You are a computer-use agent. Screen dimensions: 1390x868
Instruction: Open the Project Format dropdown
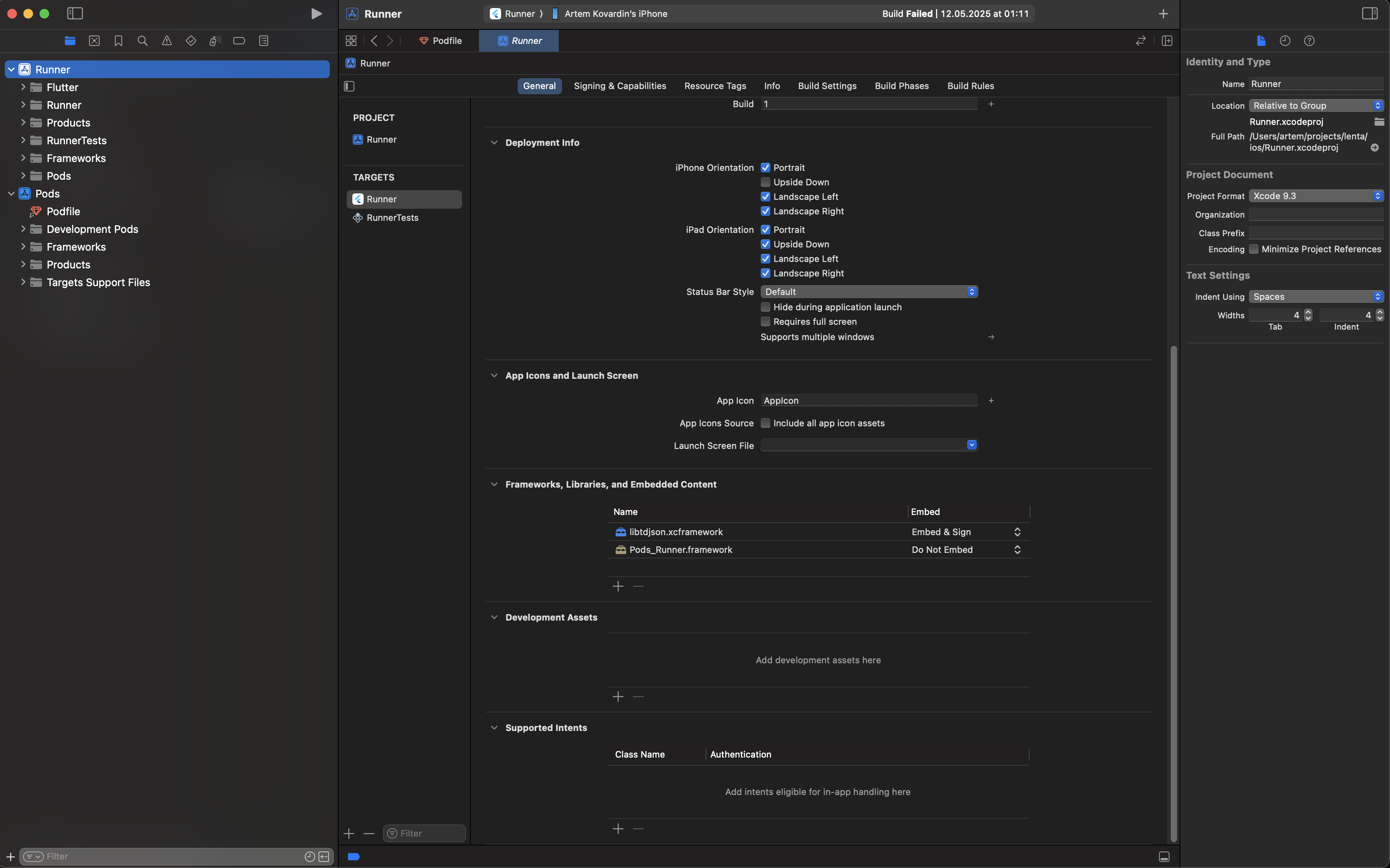click(x=1316, y=196)
